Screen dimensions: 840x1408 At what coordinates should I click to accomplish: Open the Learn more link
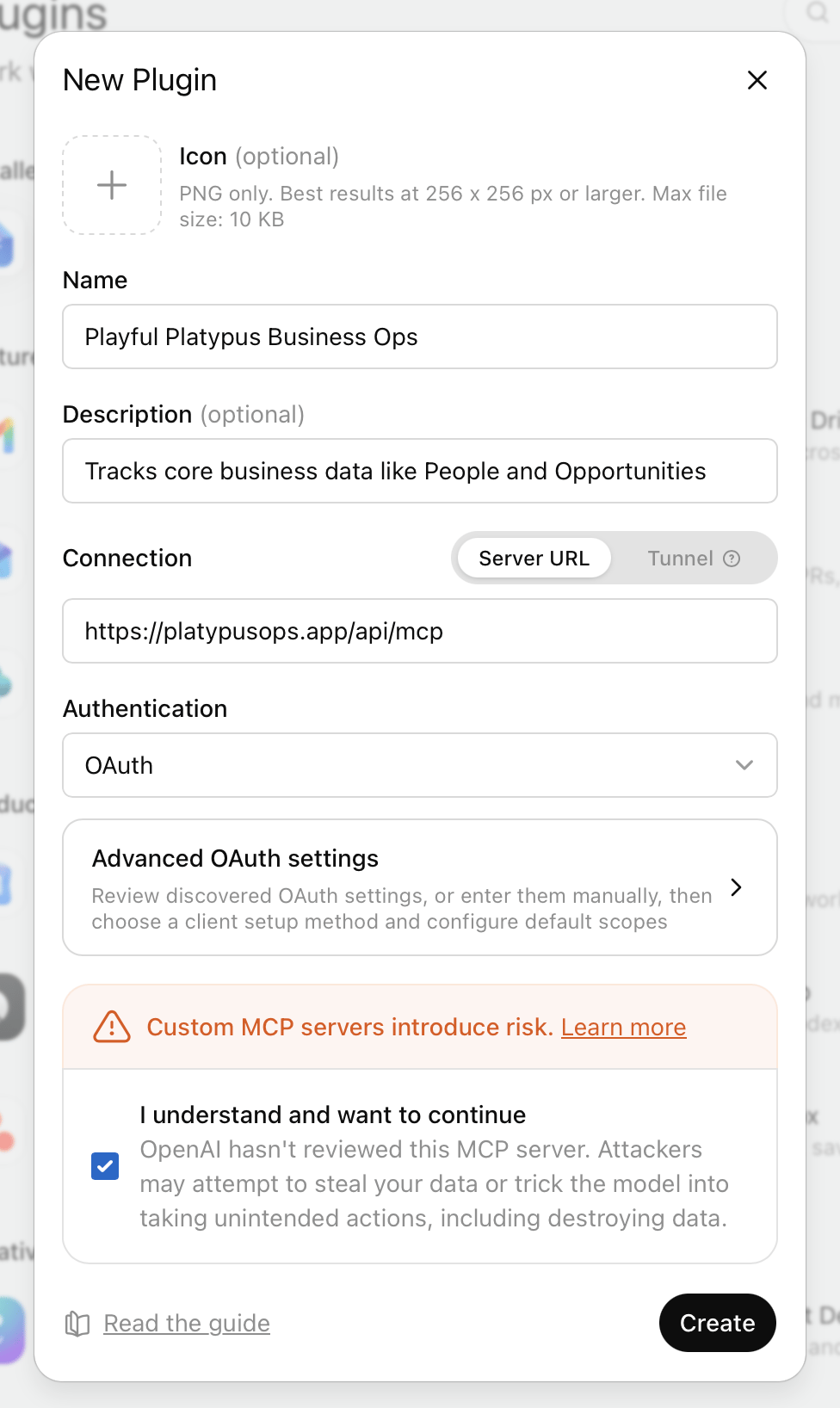tap(624, 1027)
